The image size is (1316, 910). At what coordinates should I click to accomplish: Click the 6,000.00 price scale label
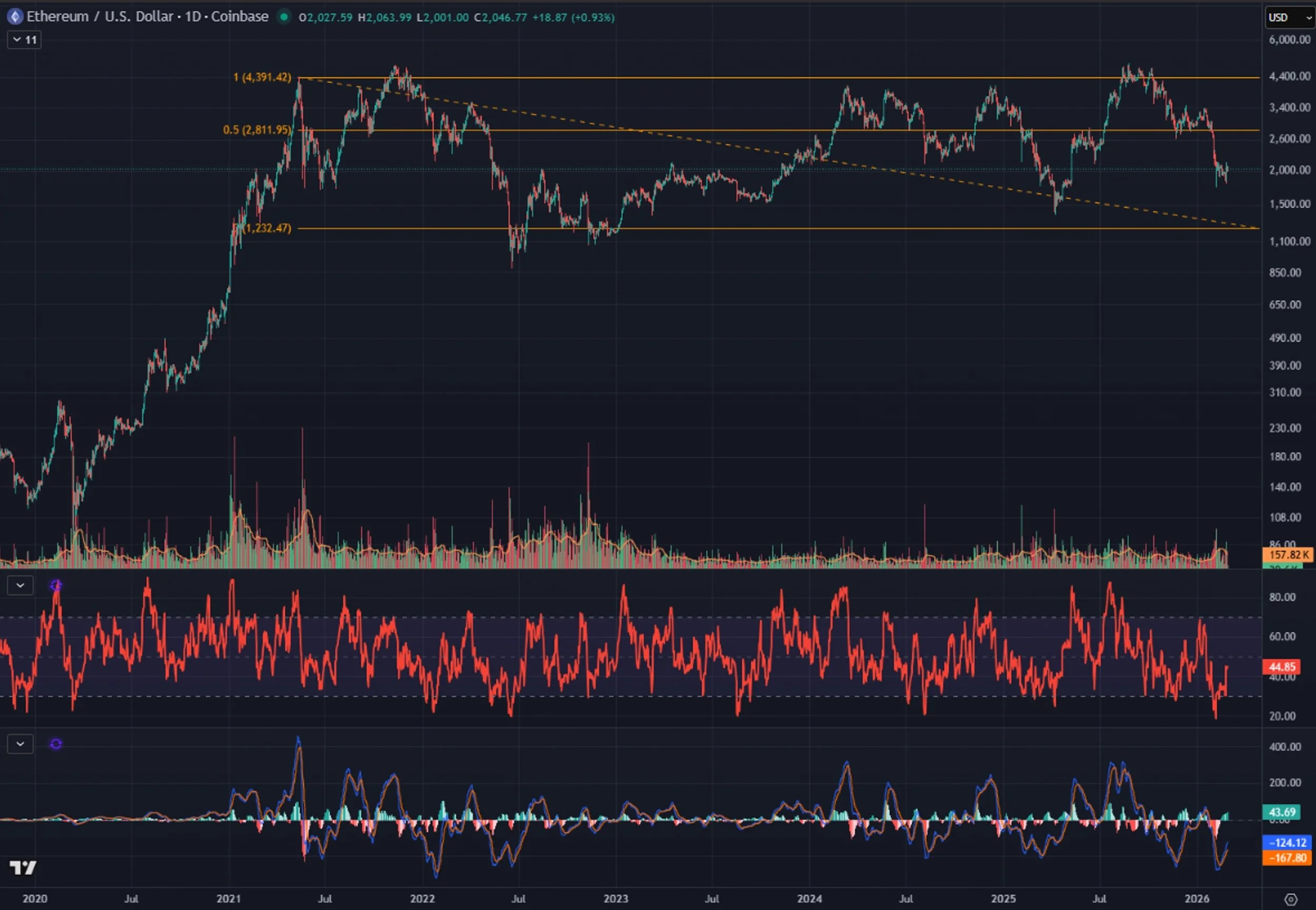pyautogui.click(x=1289, y=40)
